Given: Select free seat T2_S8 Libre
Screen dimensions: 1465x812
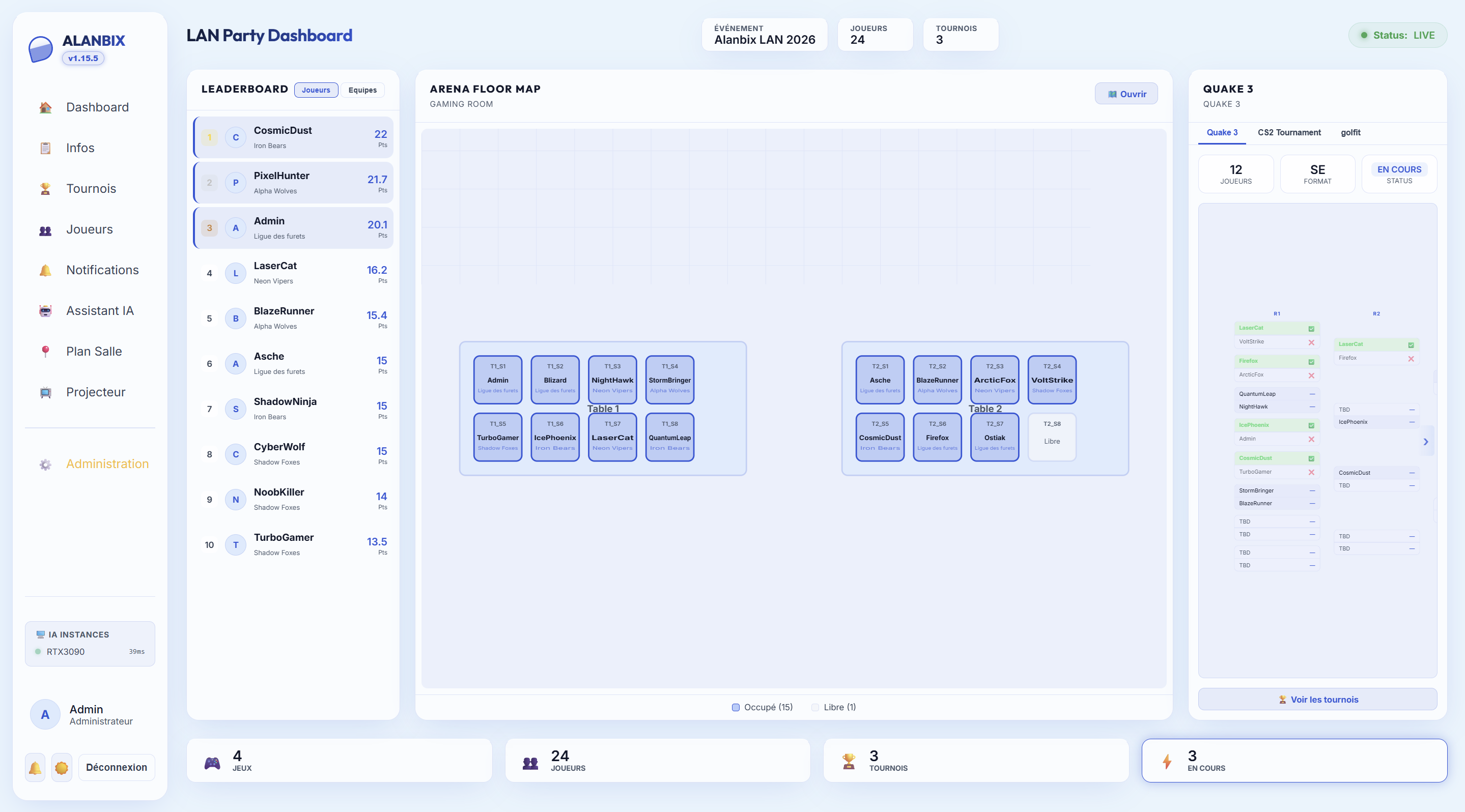Looking at the screenshot, I should coord(1052,437).
